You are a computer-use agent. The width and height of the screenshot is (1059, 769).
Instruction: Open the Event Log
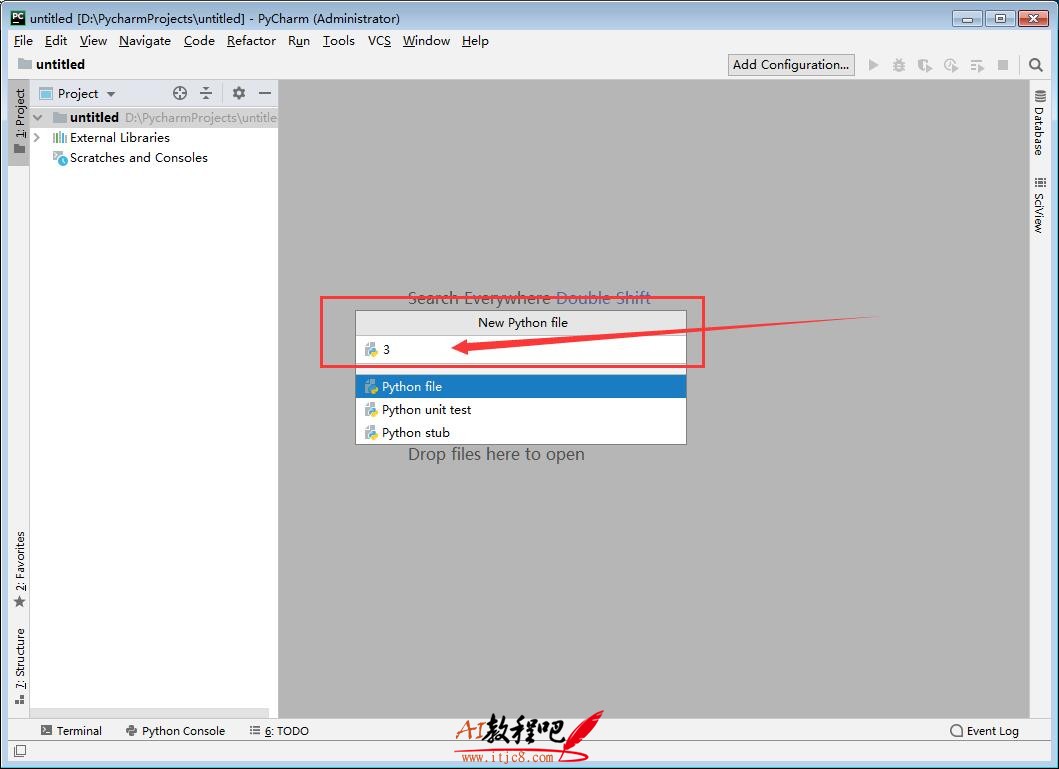[984, 731]
